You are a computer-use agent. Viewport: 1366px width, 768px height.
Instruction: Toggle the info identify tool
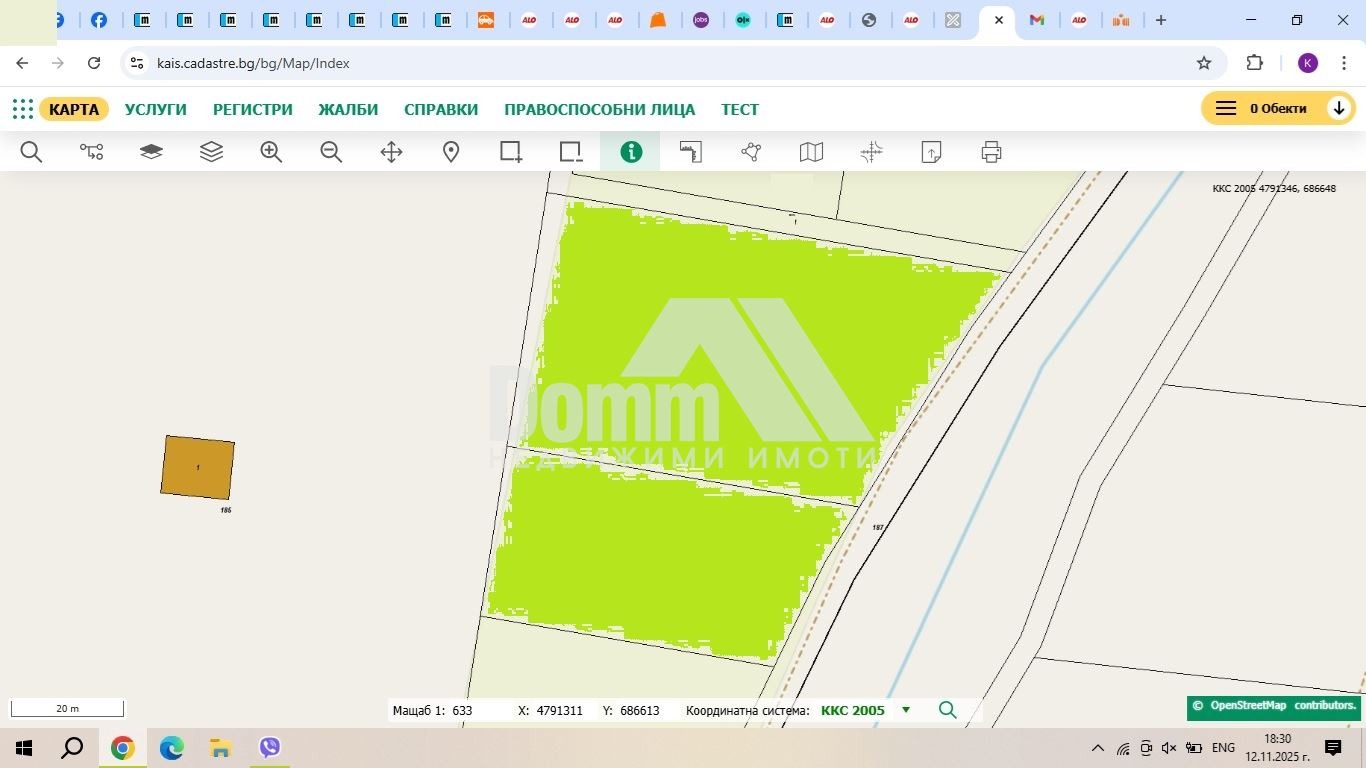pyautogui.click(x=631, y=152)
